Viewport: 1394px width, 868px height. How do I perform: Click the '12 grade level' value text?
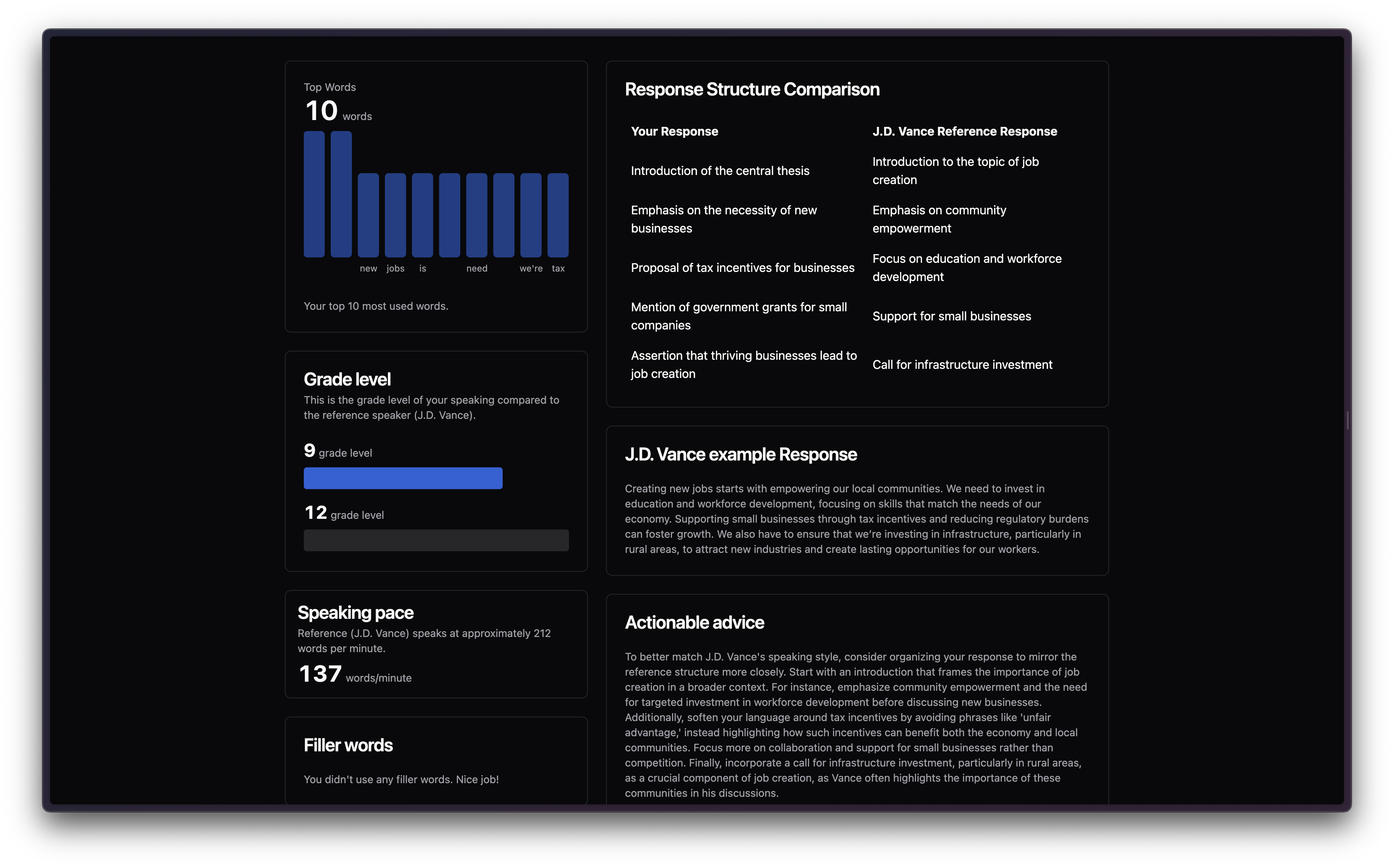tap(344, 513)
